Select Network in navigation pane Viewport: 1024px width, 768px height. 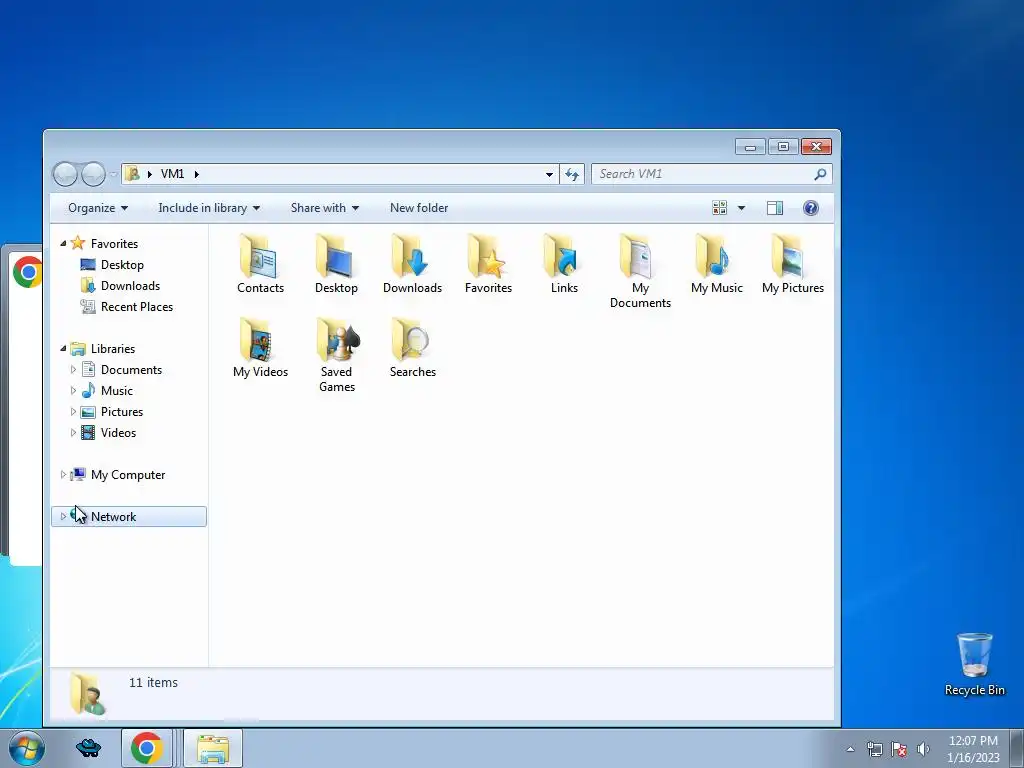[x=129, y=517]
